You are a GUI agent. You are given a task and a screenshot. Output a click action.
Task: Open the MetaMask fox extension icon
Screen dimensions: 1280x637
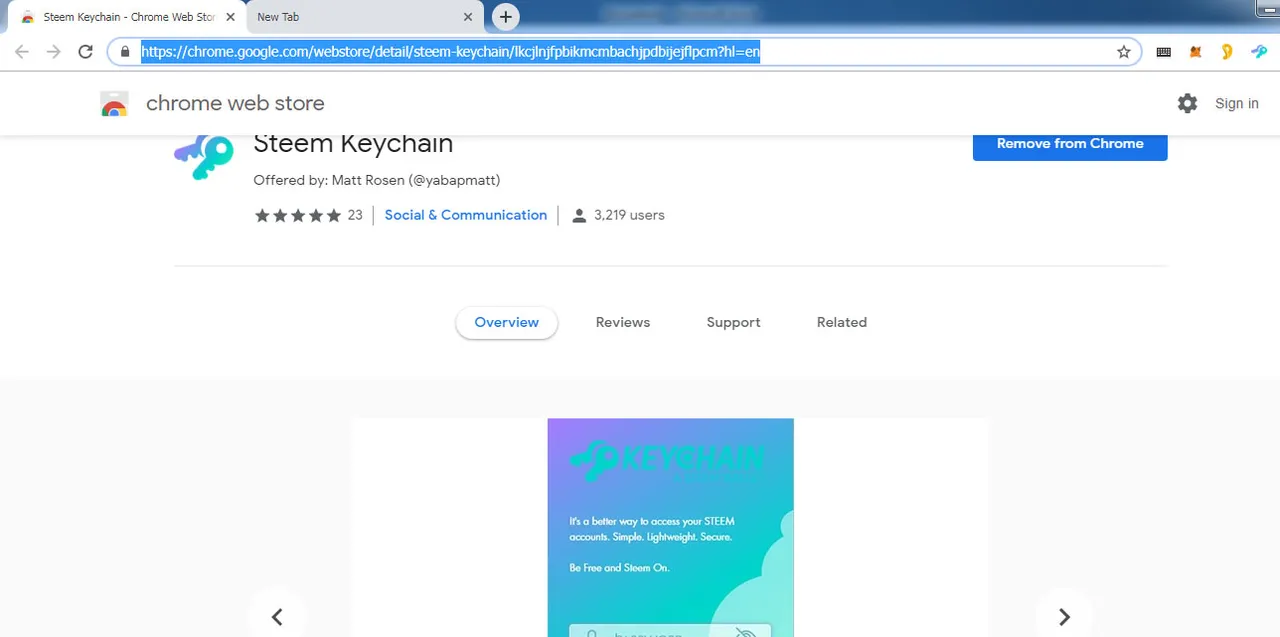tap(1195, 52)
